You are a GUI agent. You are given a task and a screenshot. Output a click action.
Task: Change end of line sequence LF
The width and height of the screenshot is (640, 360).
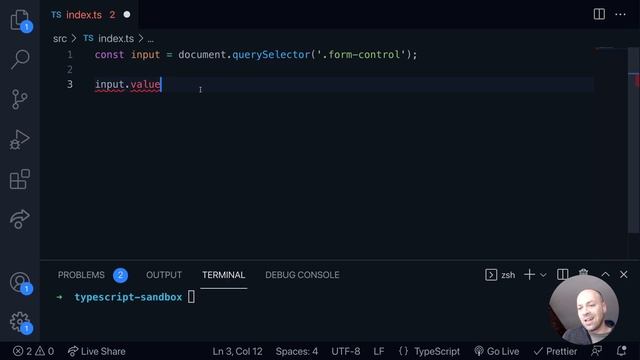(378, 351)
